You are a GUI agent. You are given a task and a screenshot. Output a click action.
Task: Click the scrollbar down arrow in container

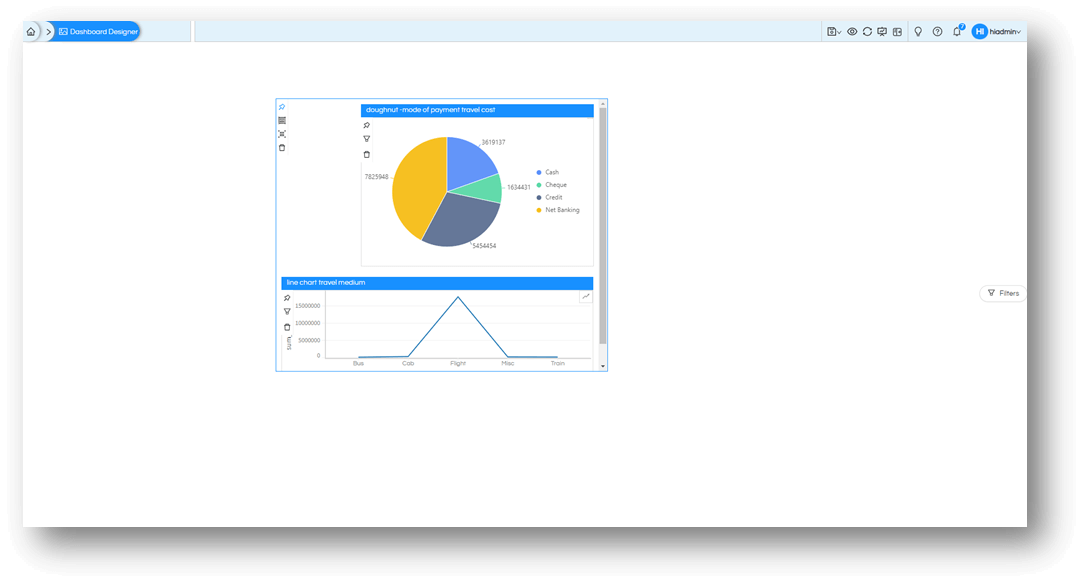coord(603,366)
